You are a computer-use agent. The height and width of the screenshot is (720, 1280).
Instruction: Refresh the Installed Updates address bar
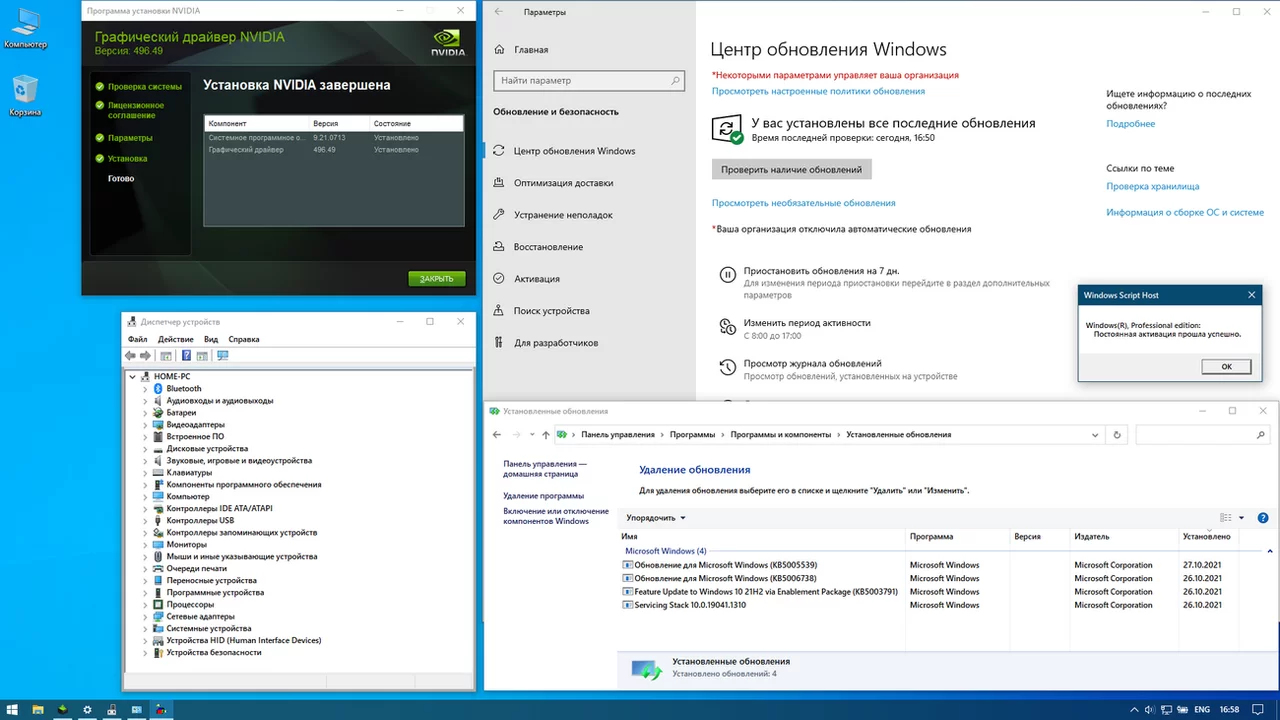(1117, 435)
